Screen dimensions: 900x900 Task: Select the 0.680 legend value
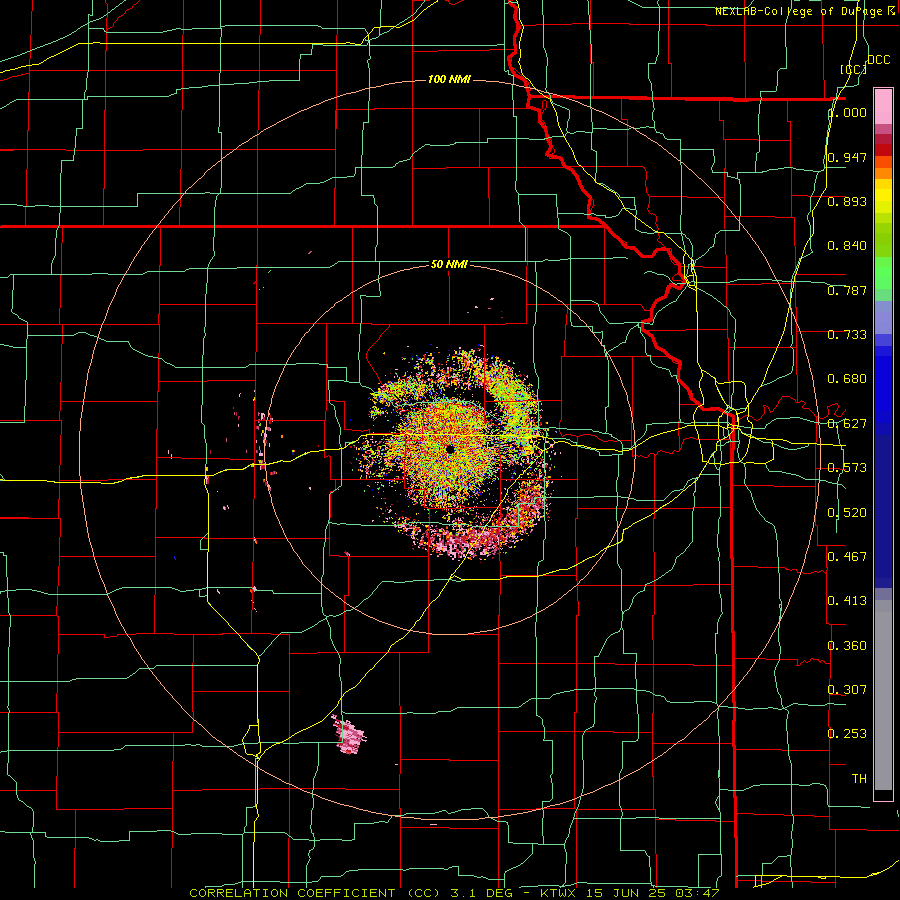(847, 379)
